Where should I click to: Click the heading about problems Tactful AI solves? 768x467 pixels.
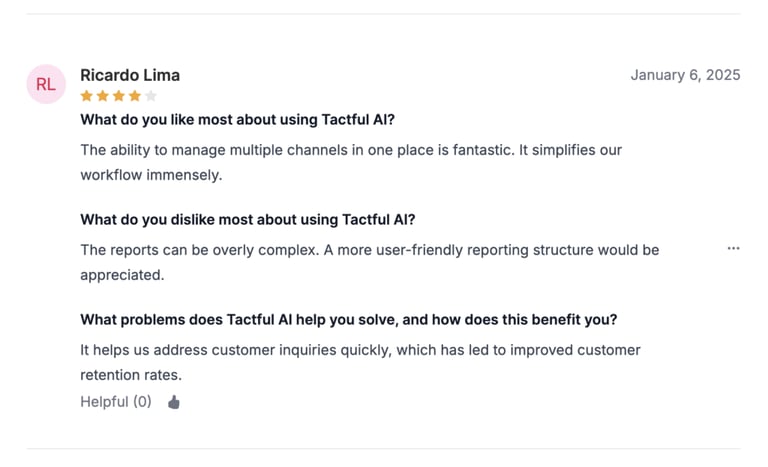[x=349, y=320]
